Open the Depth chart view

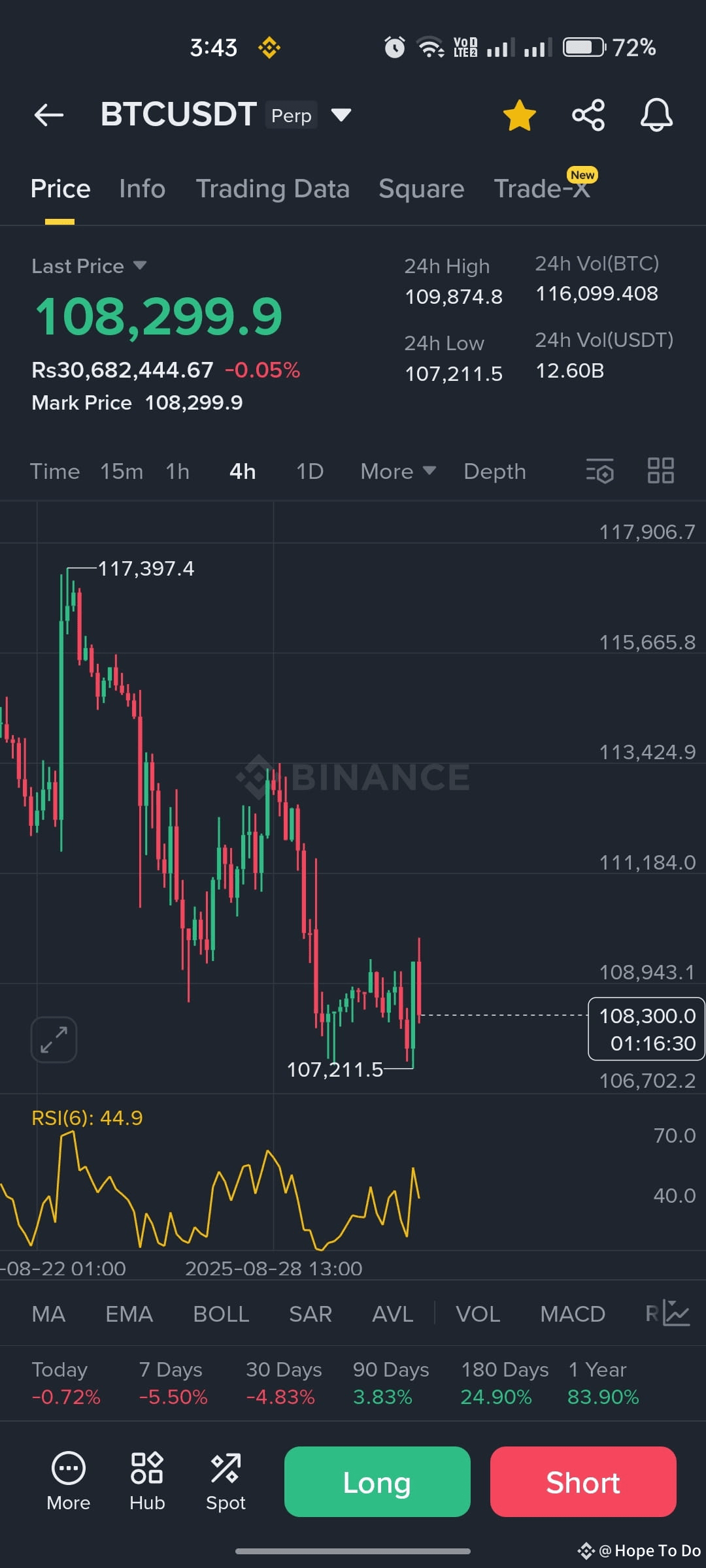coord(495,471)
